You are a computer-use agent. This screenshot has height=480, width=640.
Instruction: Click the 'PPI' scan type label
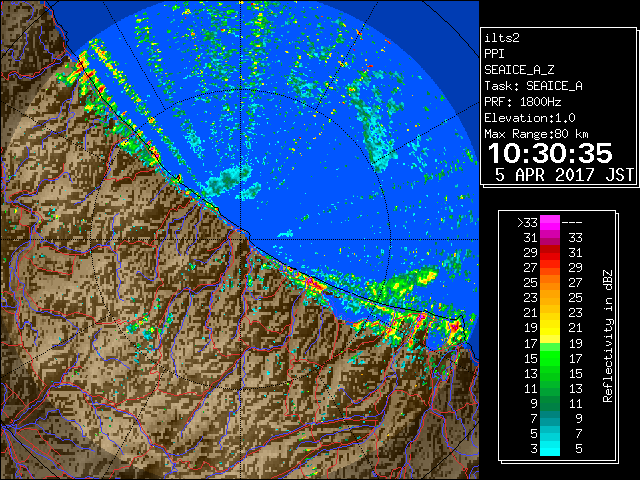coord(494,54)
